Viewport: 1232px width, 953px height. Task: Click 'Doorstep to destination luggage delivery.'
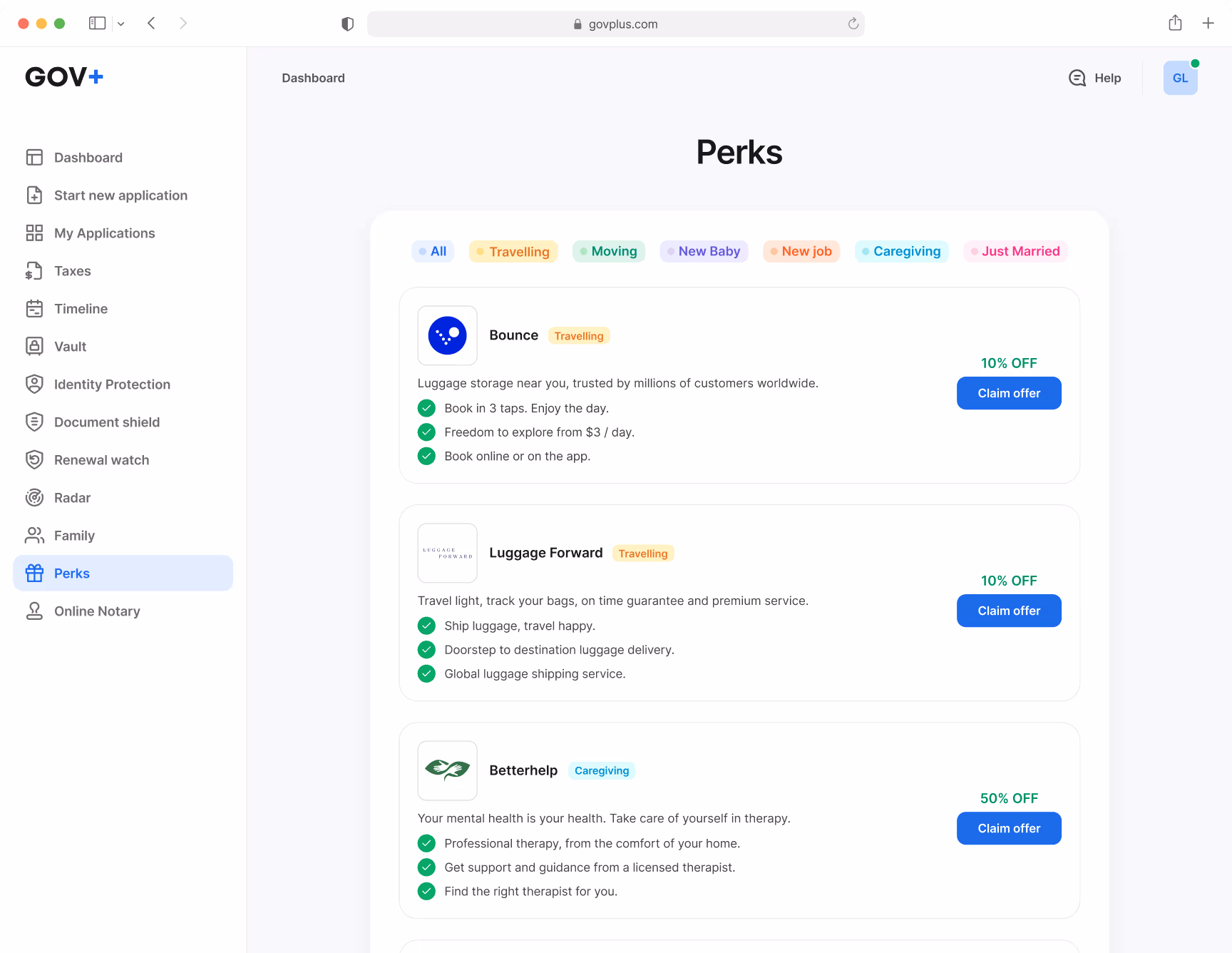coord(559,650)
